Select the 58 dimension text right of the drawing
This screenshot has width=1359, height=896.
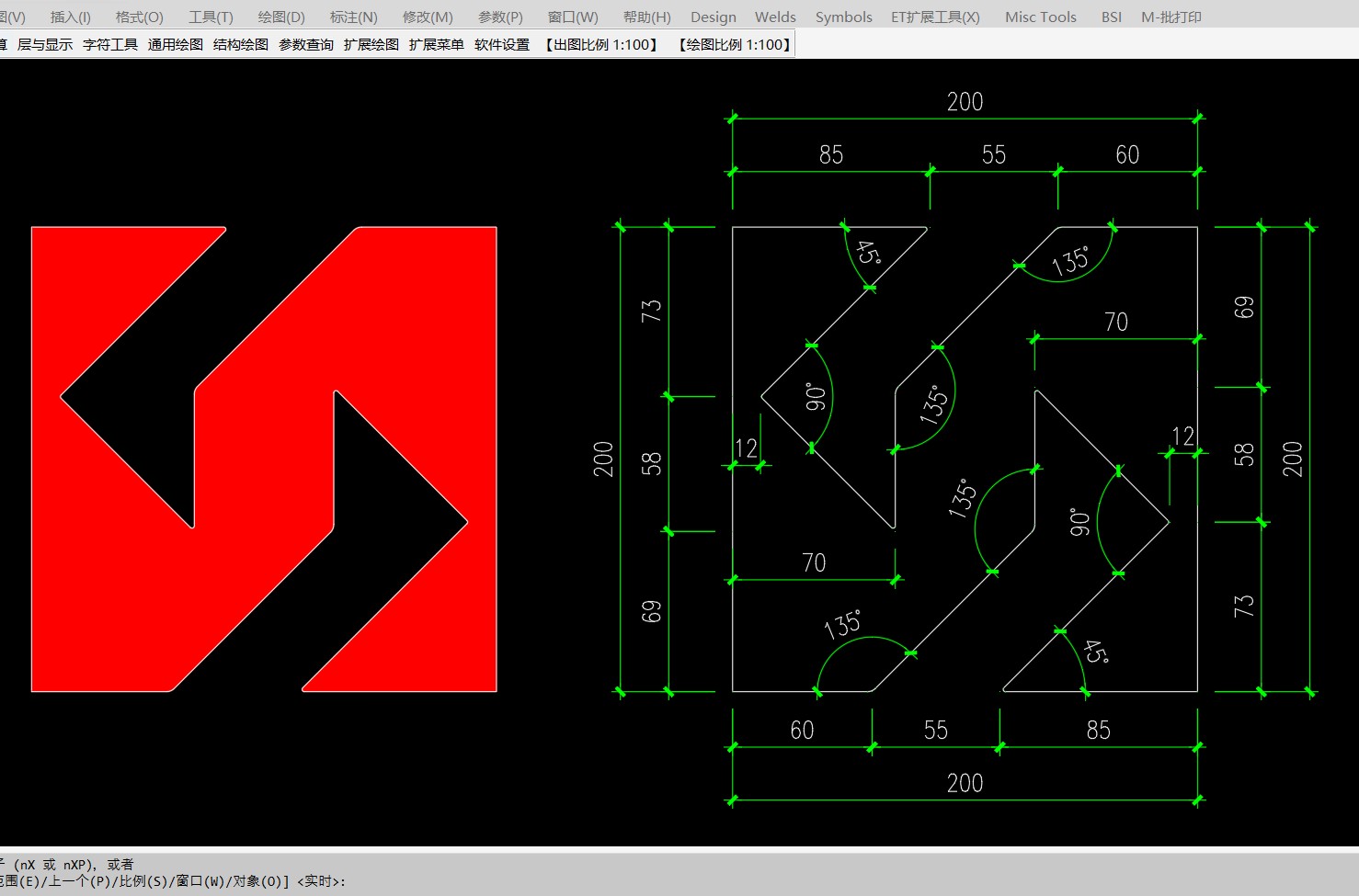click(x=1243, y=455)
